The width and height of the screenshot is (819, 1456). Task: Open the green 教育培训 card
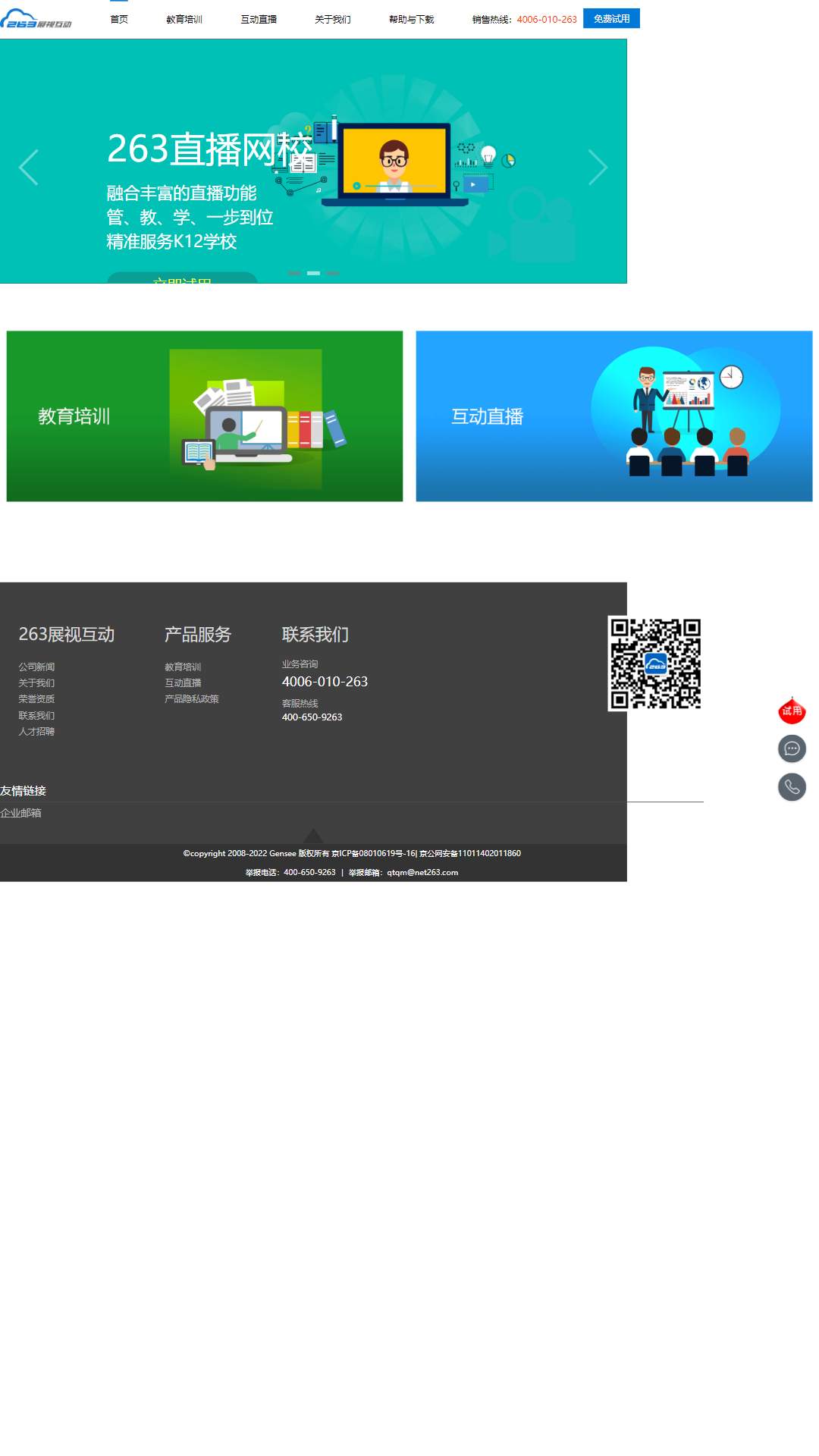(x=205, y=416)
